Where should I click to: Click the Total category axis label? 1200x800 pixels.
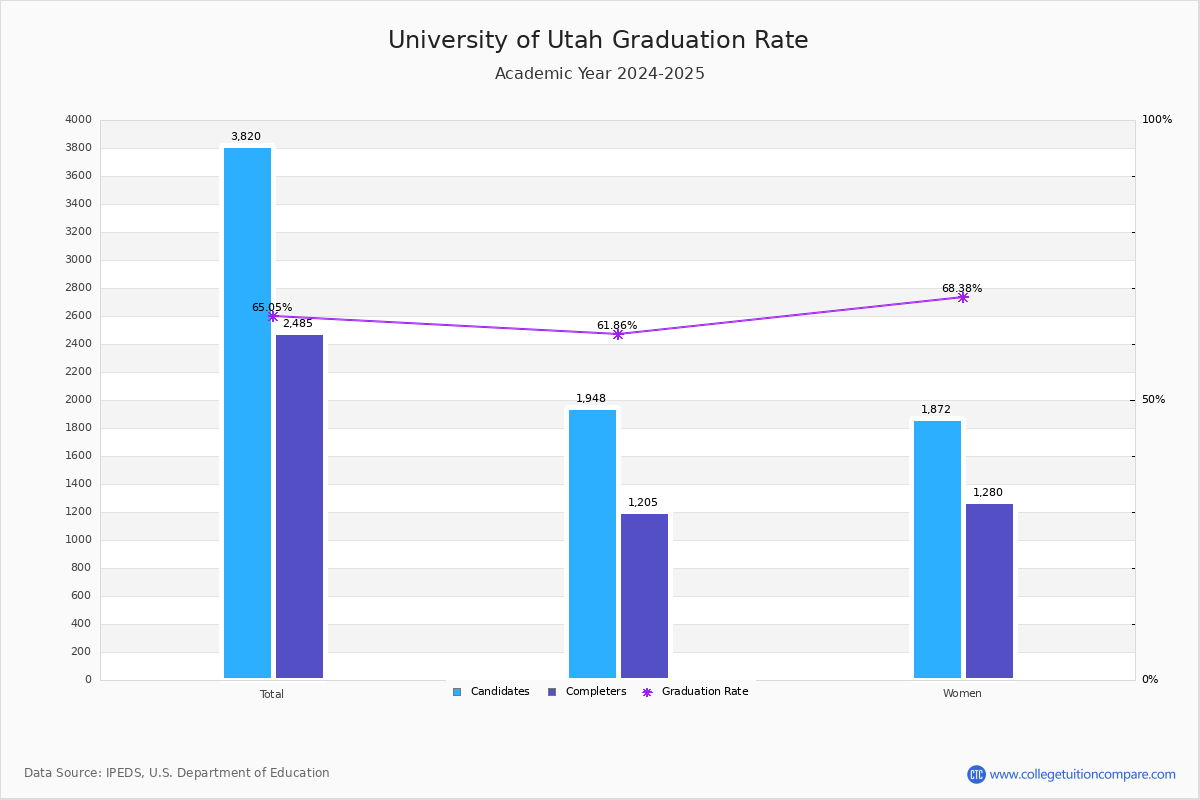[x=272, y=694]
